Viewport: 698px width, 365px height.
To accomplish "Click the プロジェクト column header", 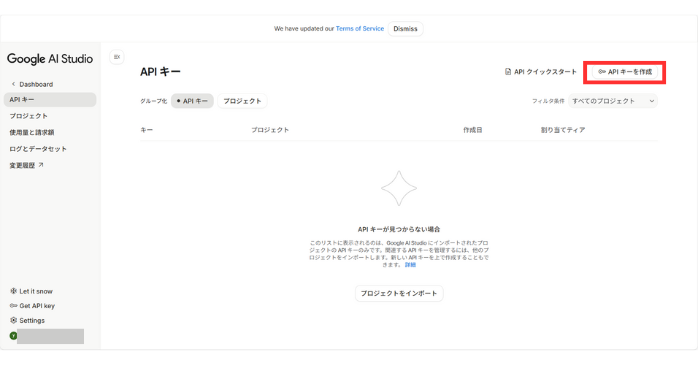I will pos(270,130).
